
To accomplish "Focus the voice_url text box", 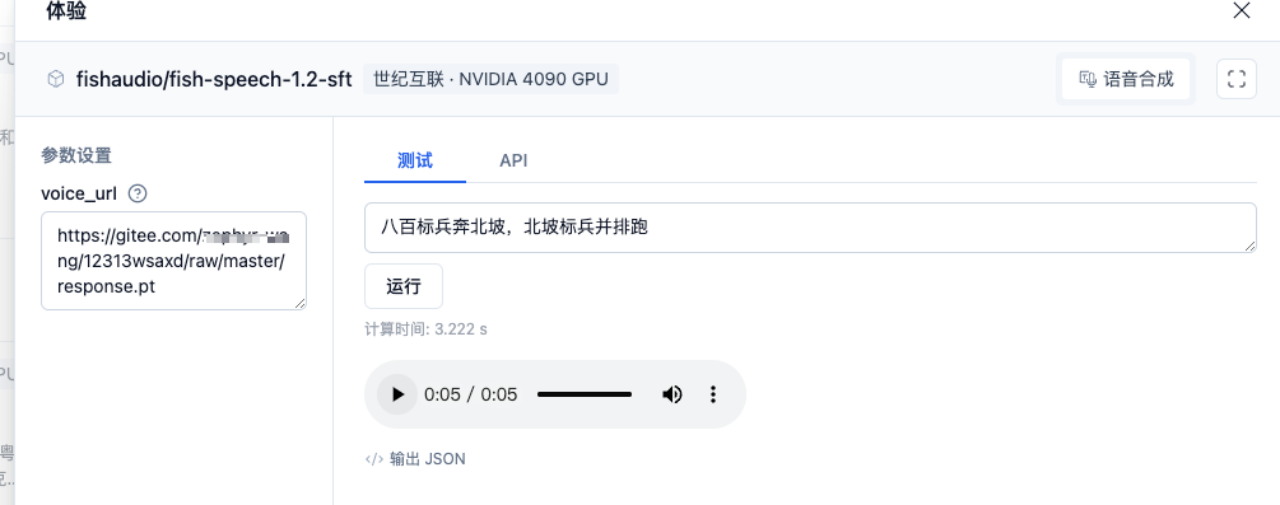I will (173, 260).
